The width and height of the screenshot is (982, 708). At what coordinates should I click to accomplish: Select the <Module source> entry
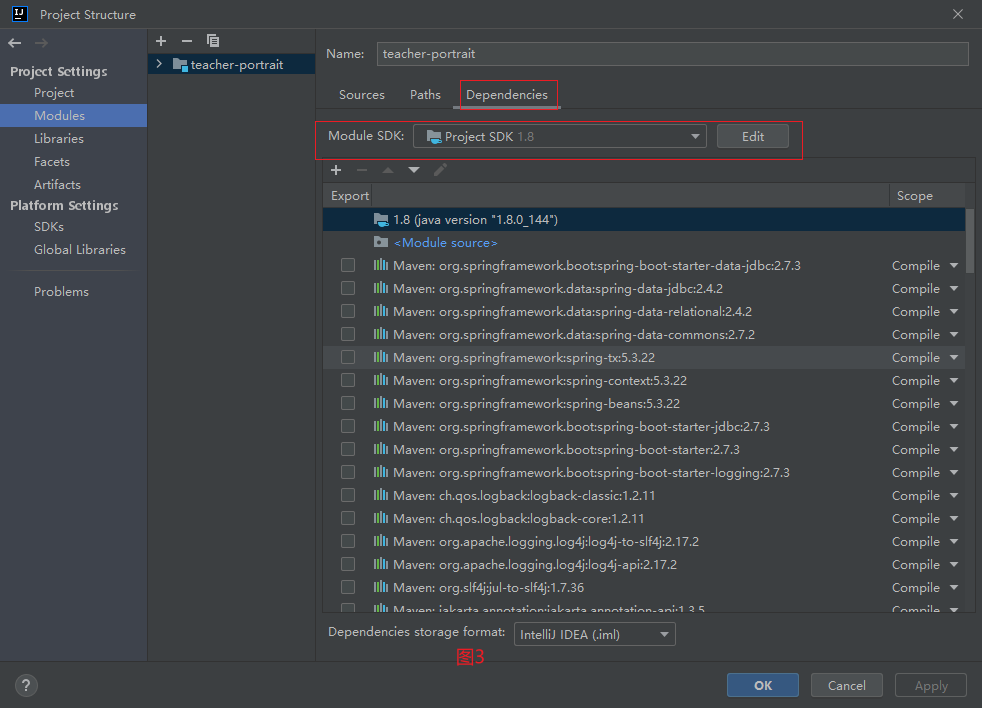(x=446, y=242)
